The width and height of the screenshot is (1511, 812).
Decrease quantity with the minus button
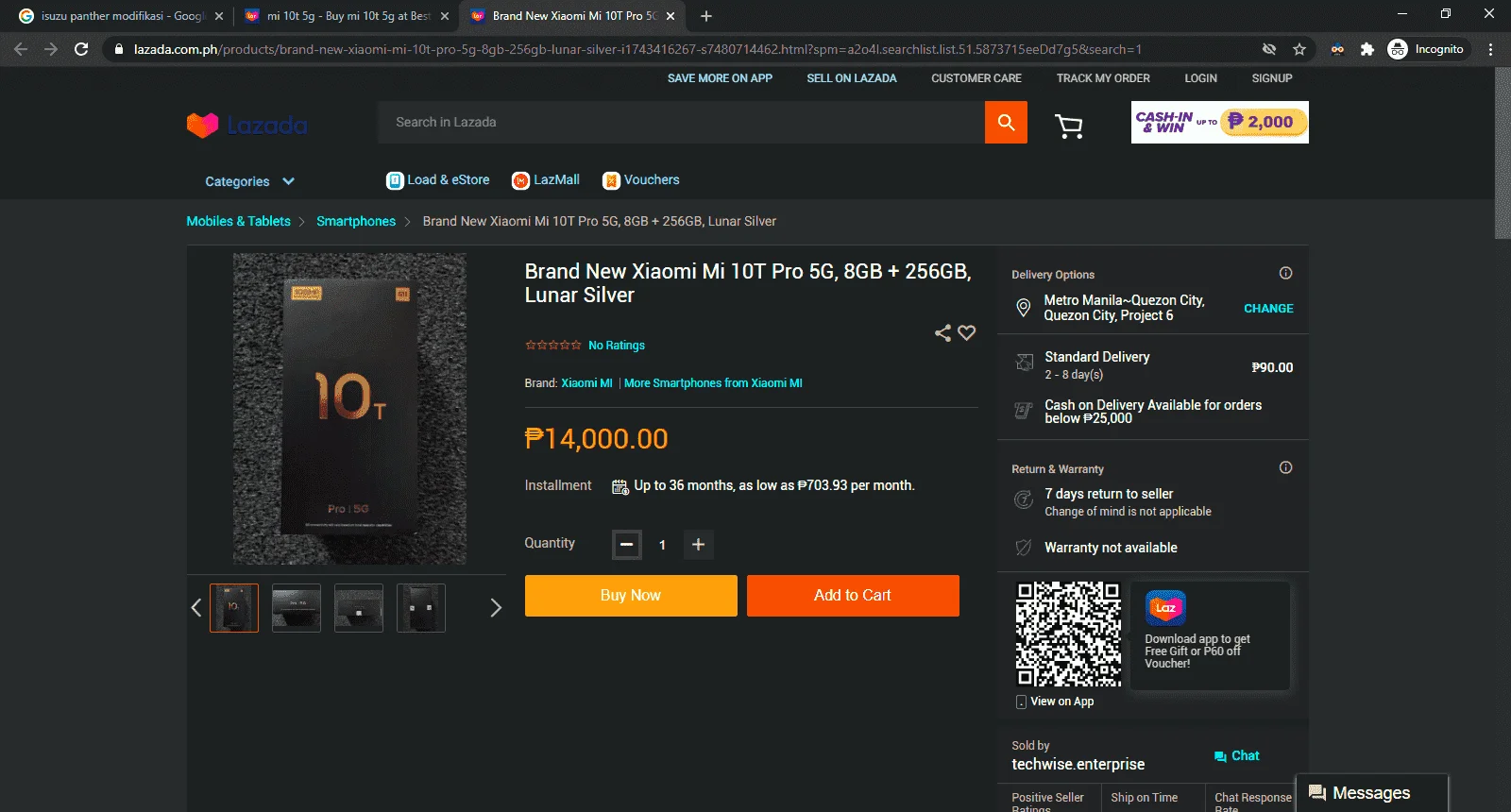[626, 545]
